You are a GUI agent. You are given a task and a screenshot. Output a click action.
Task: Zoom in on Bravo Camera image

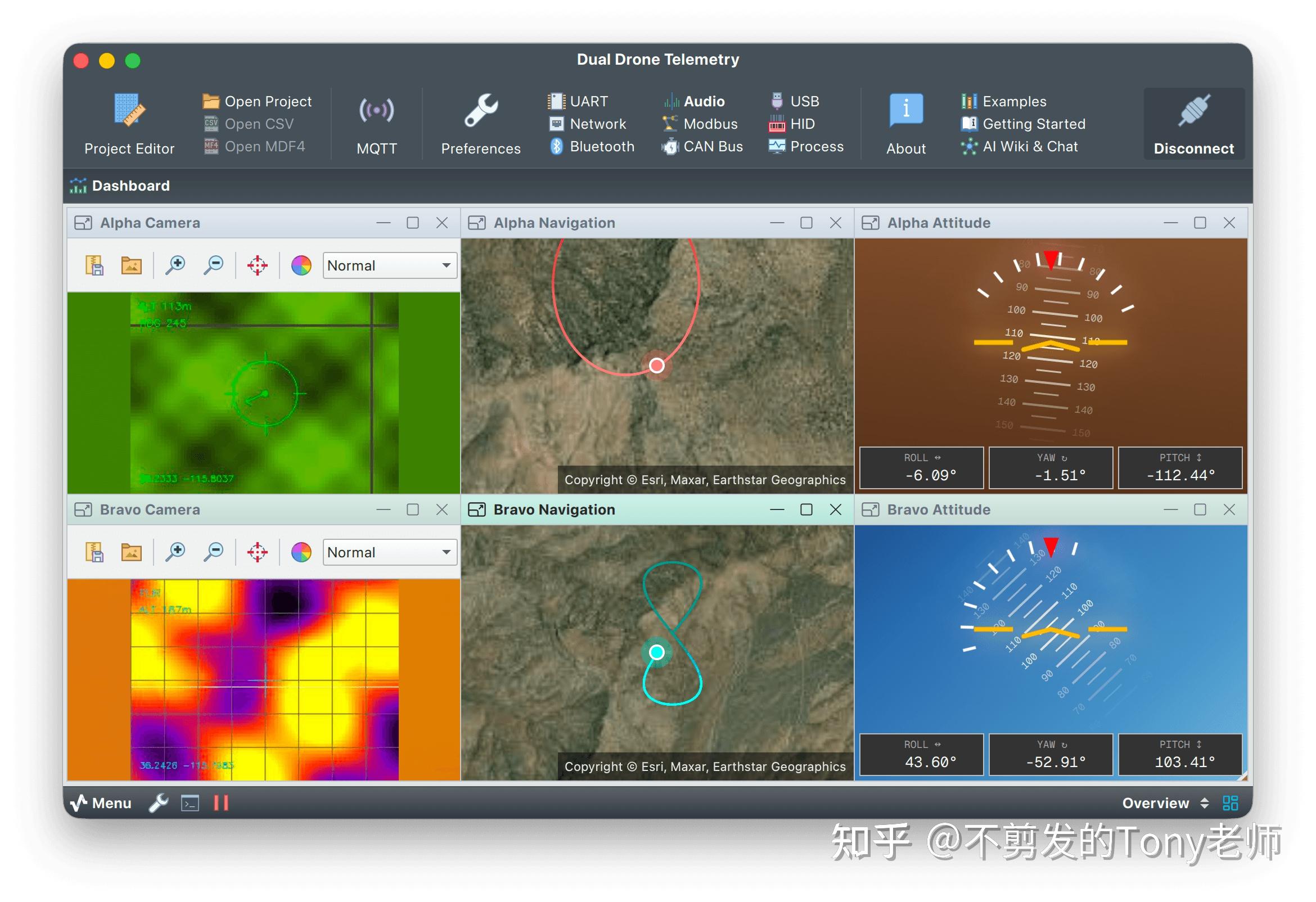pos(175,552)
